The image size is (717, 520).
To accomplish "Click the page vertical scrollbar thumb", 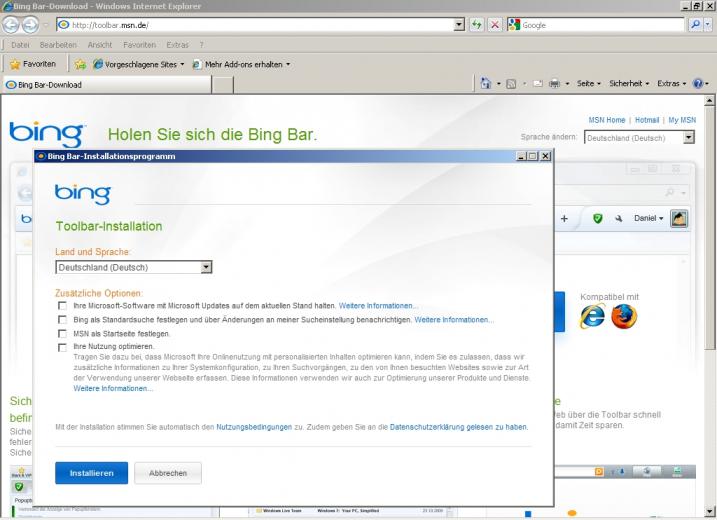I will (x=709, y=227).
